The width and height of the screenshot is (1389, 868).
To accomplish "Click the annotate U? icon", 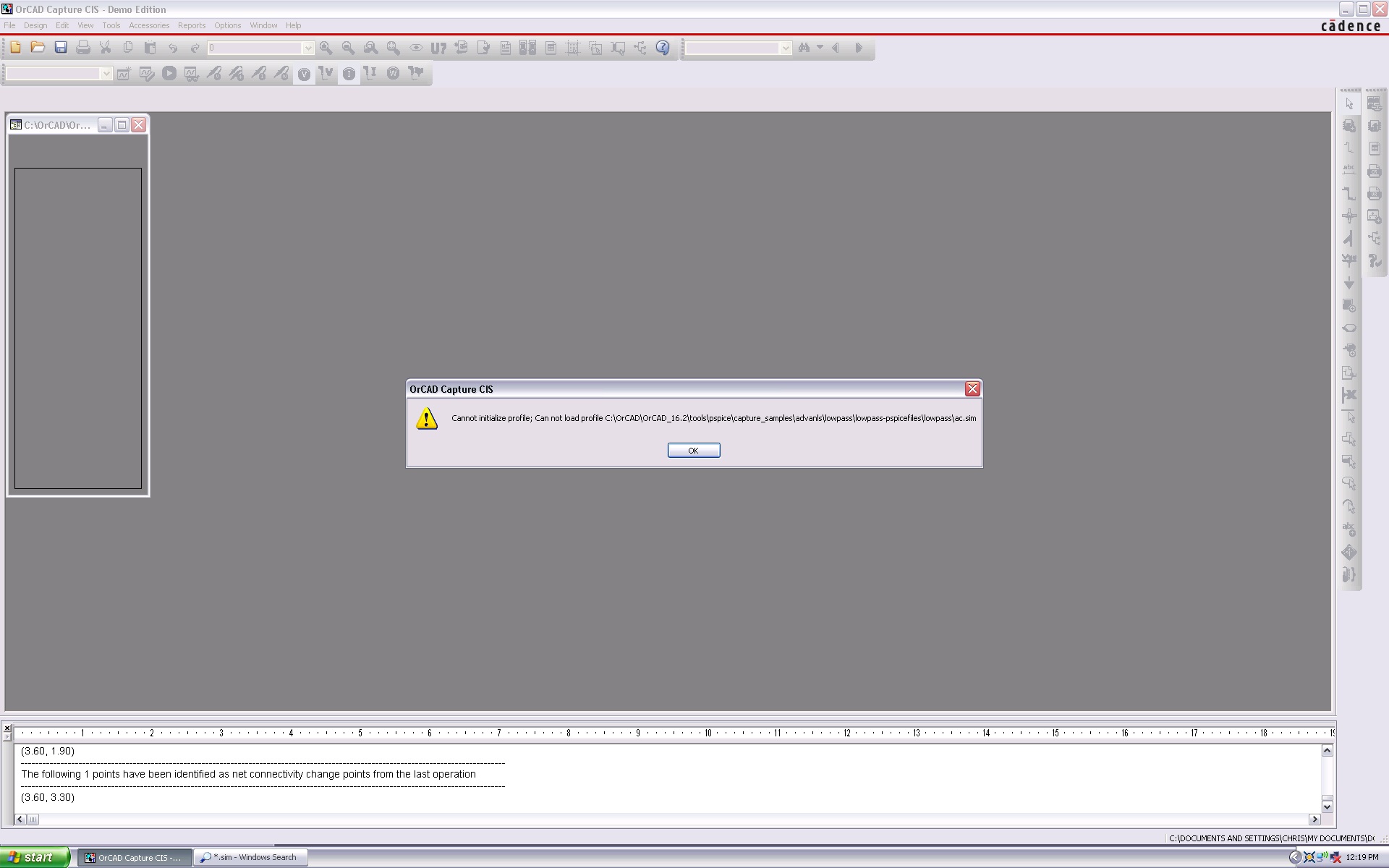I will point(438,48).
